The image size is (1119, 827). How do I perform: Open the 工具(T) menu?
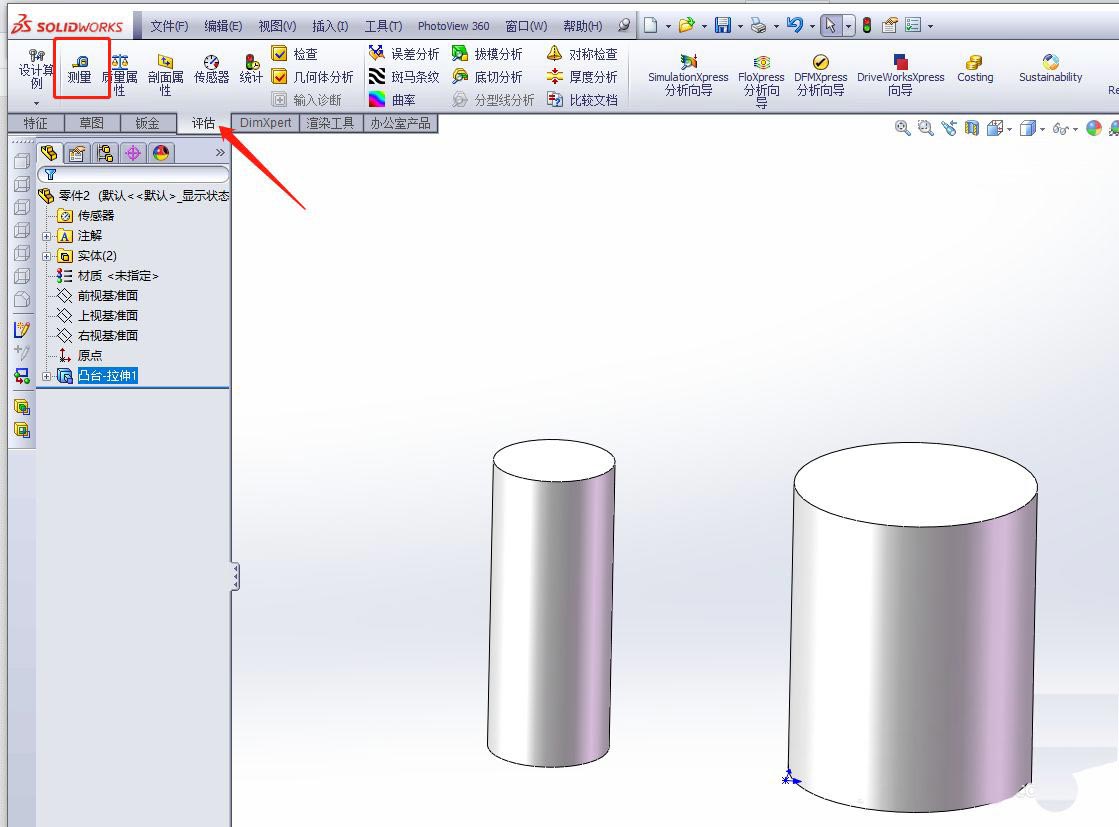point(383,26)
